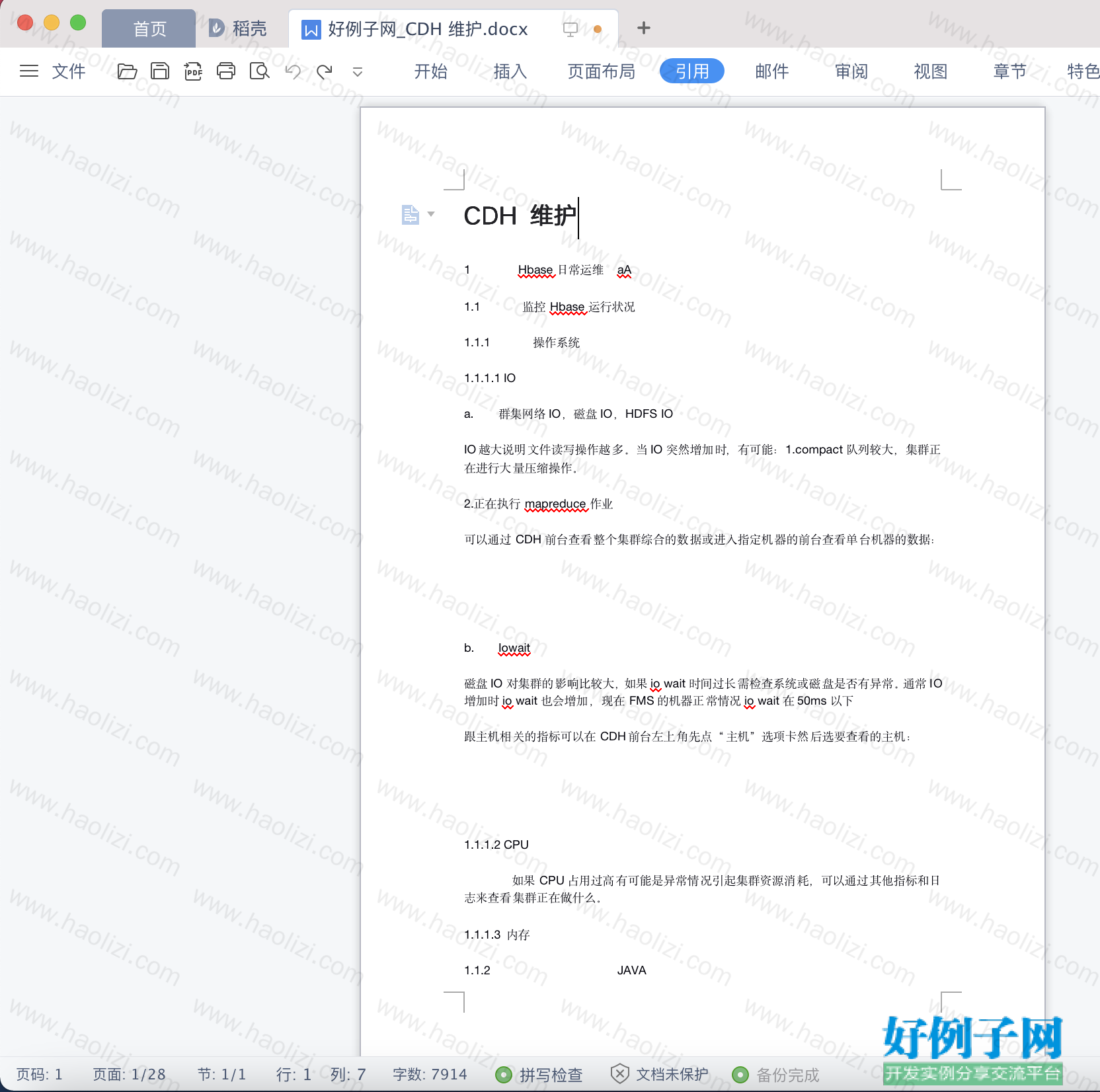Click heading '1.1.1.1 IO'
The image size is (1100, 1092).
pyautogui.click(x=490, y=378)
